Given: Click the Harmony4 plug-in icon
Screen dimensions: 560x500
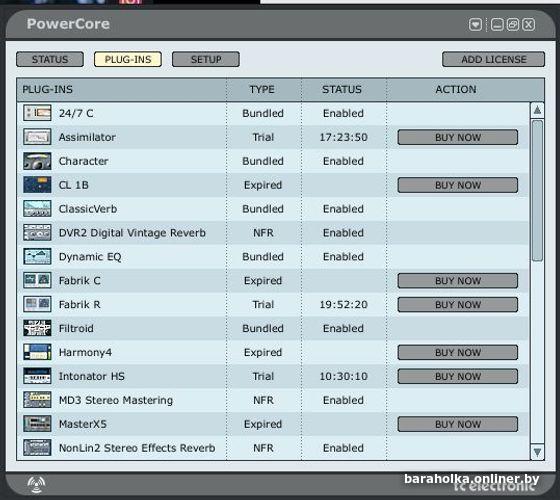Looking at the screenshot, I should coord(37,352).
